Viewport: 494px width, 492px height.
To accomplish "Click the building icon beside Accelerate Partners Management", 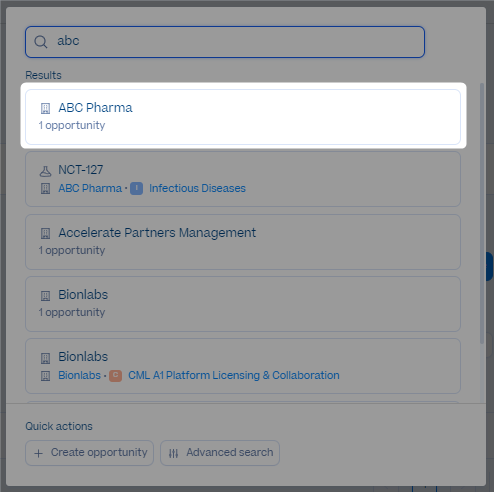I will coord(45,233).
